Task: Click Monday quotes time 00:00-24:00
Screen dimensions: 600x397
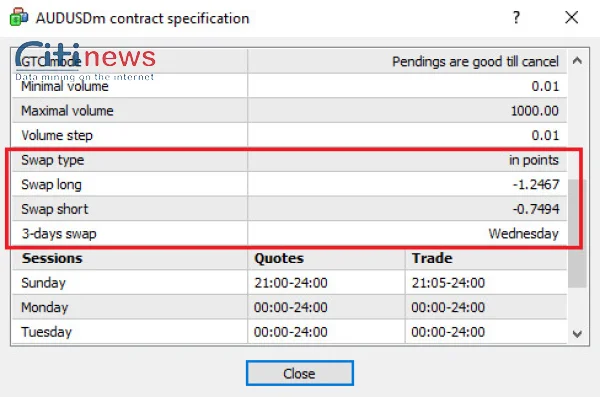Action: (x=291, y=307)
